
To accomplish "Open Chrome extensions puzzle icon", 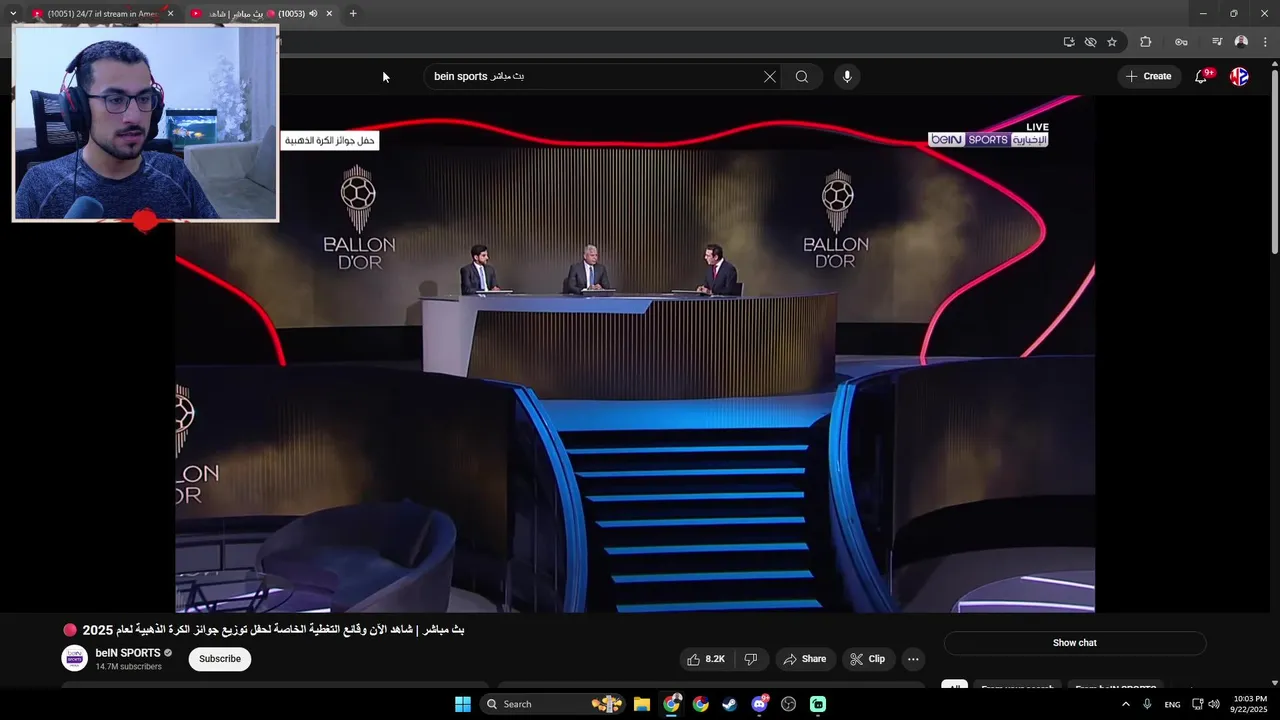I will click(1146, 42).
